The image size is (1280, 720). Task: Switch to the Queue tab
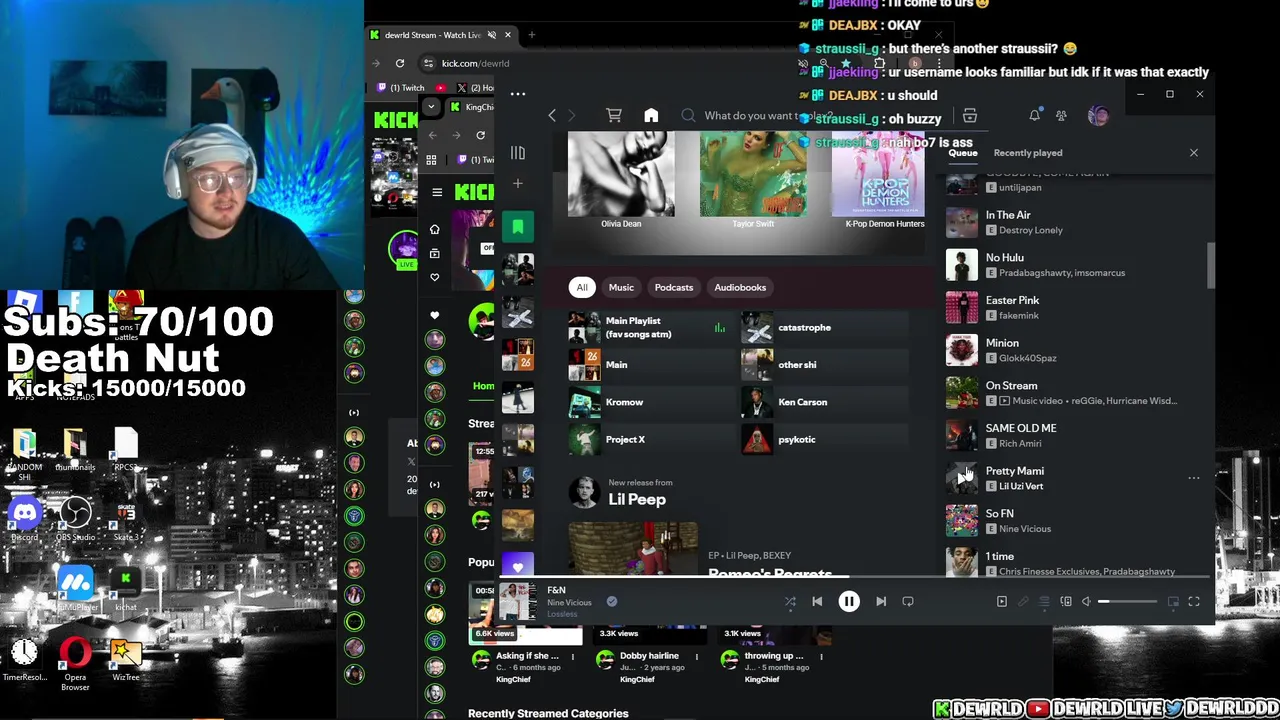pos(963,153)
